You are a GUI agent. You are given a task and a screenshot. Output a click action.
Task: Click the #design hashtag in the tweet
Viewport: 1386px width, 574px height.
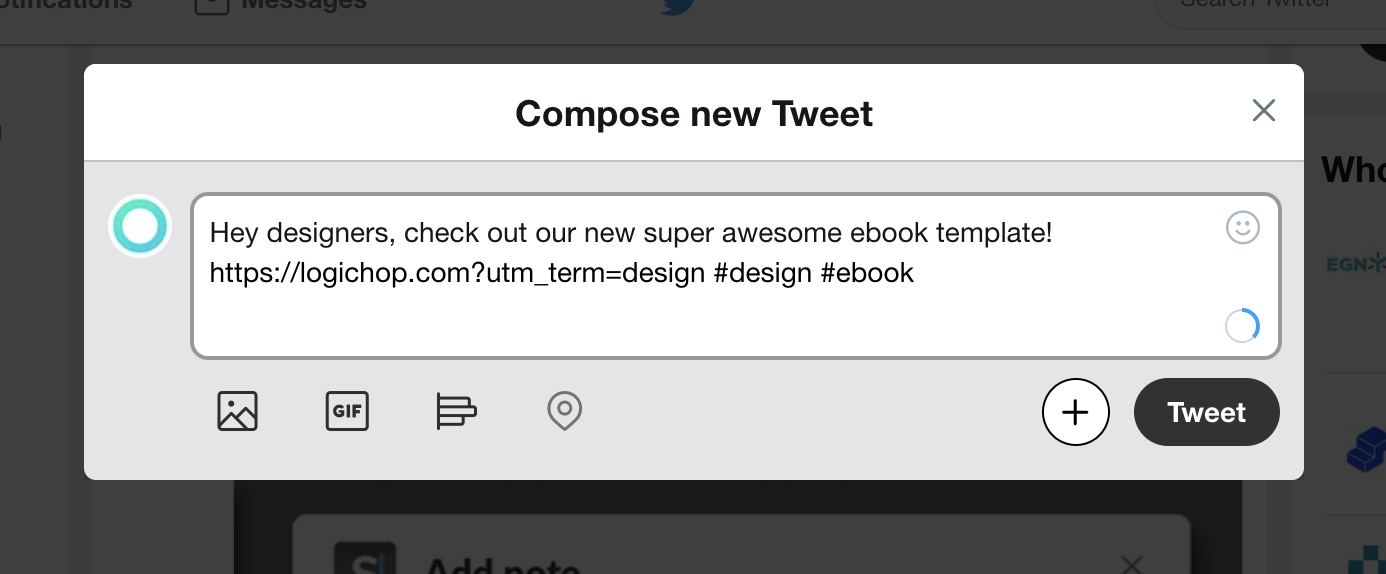763,273
